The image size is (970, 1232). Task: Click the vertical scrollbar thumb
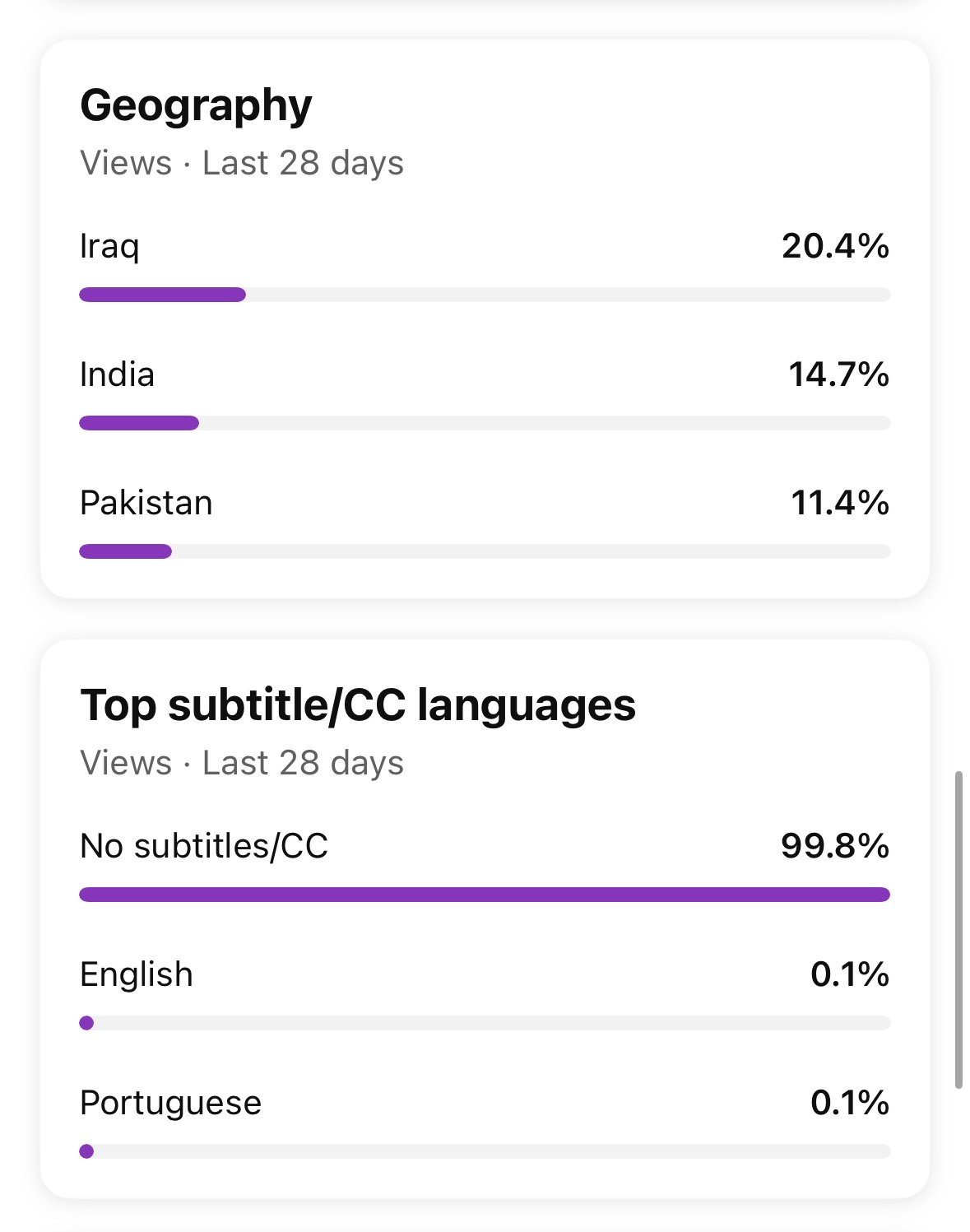point(958,930)
